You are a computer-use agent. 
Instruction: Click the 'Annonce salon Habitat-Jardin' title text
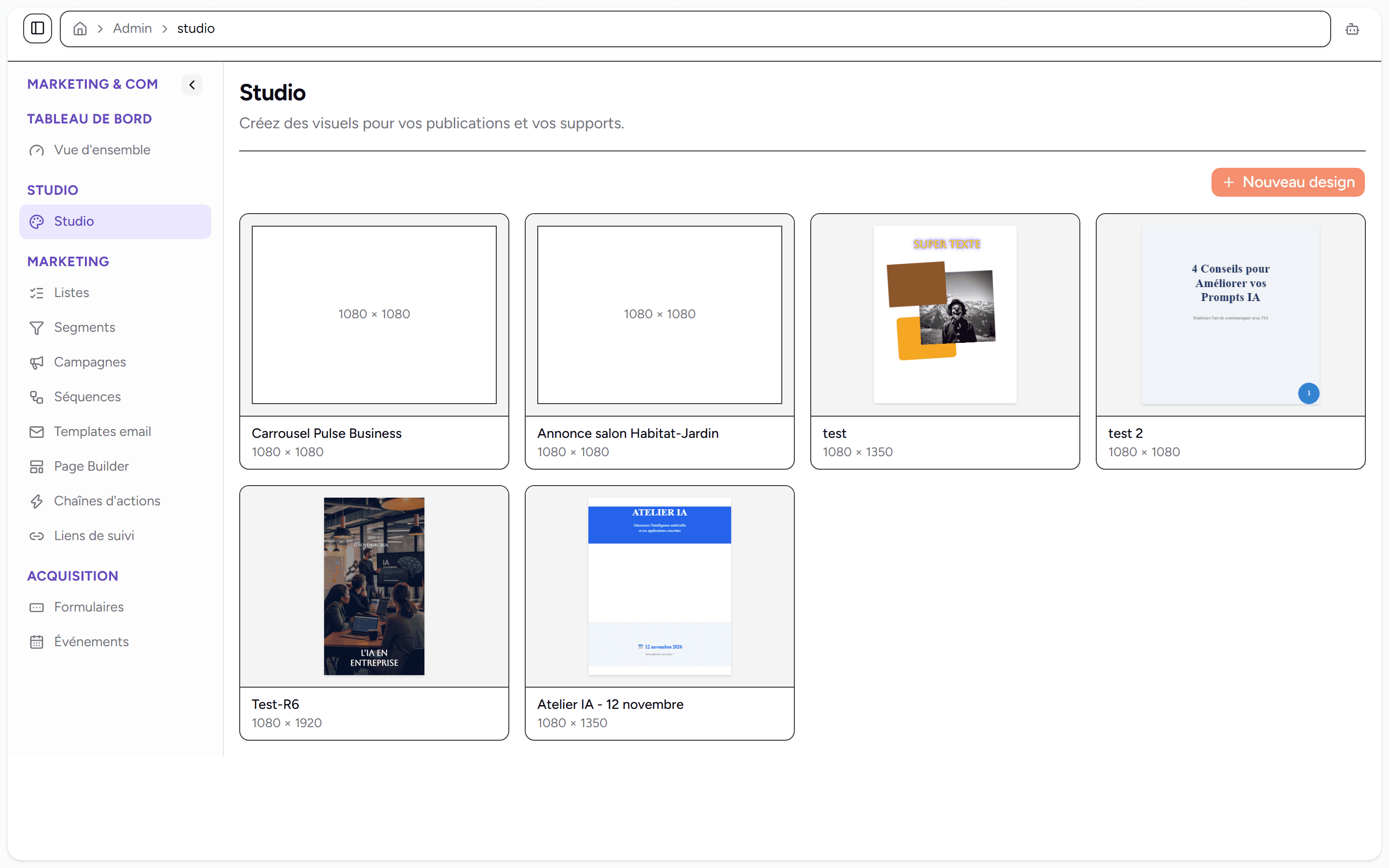click(x=628, y=434)
